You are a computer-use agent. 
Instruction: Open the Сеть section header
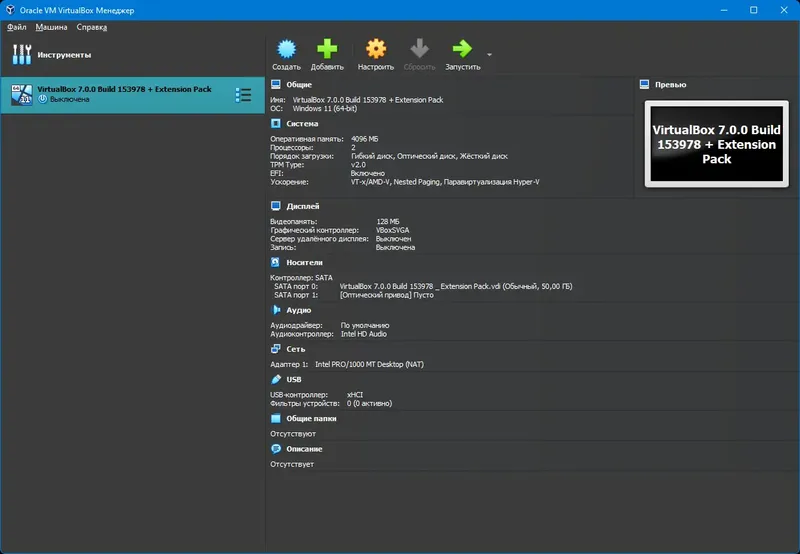(295, 349)
